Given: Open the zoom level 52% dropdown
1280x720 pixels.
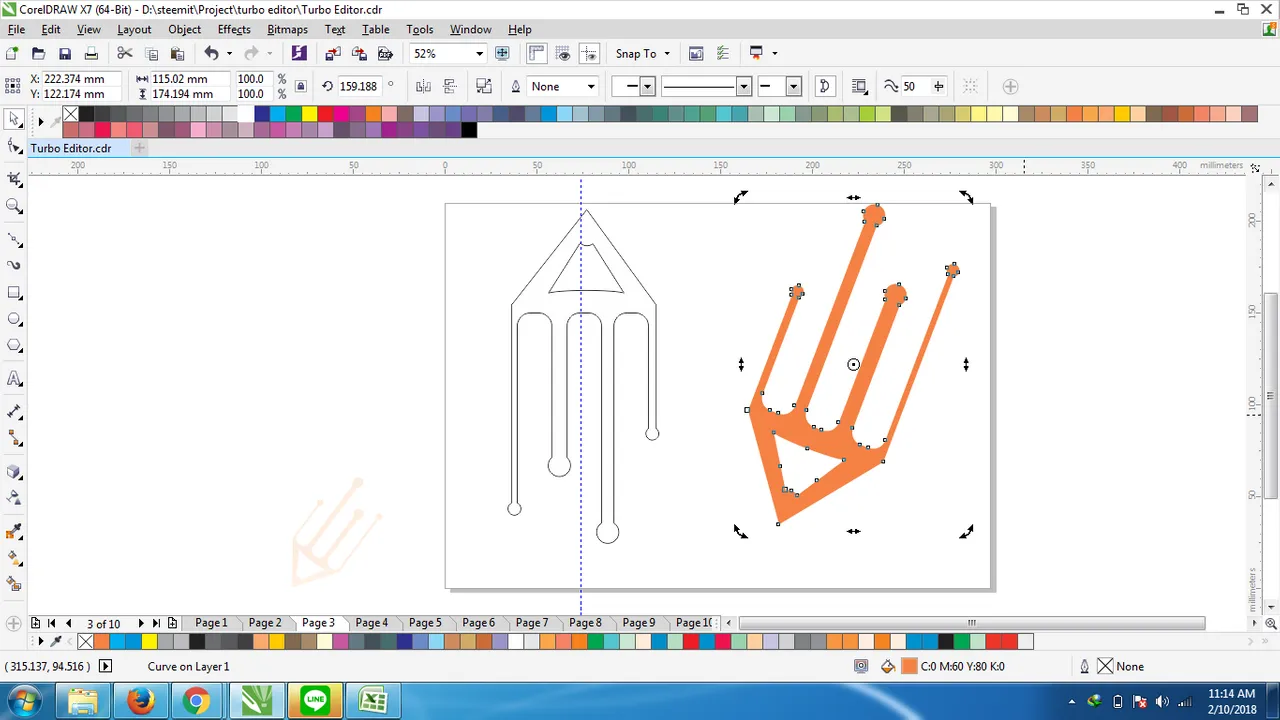Looking at the screenshot, I should [479, 54].
